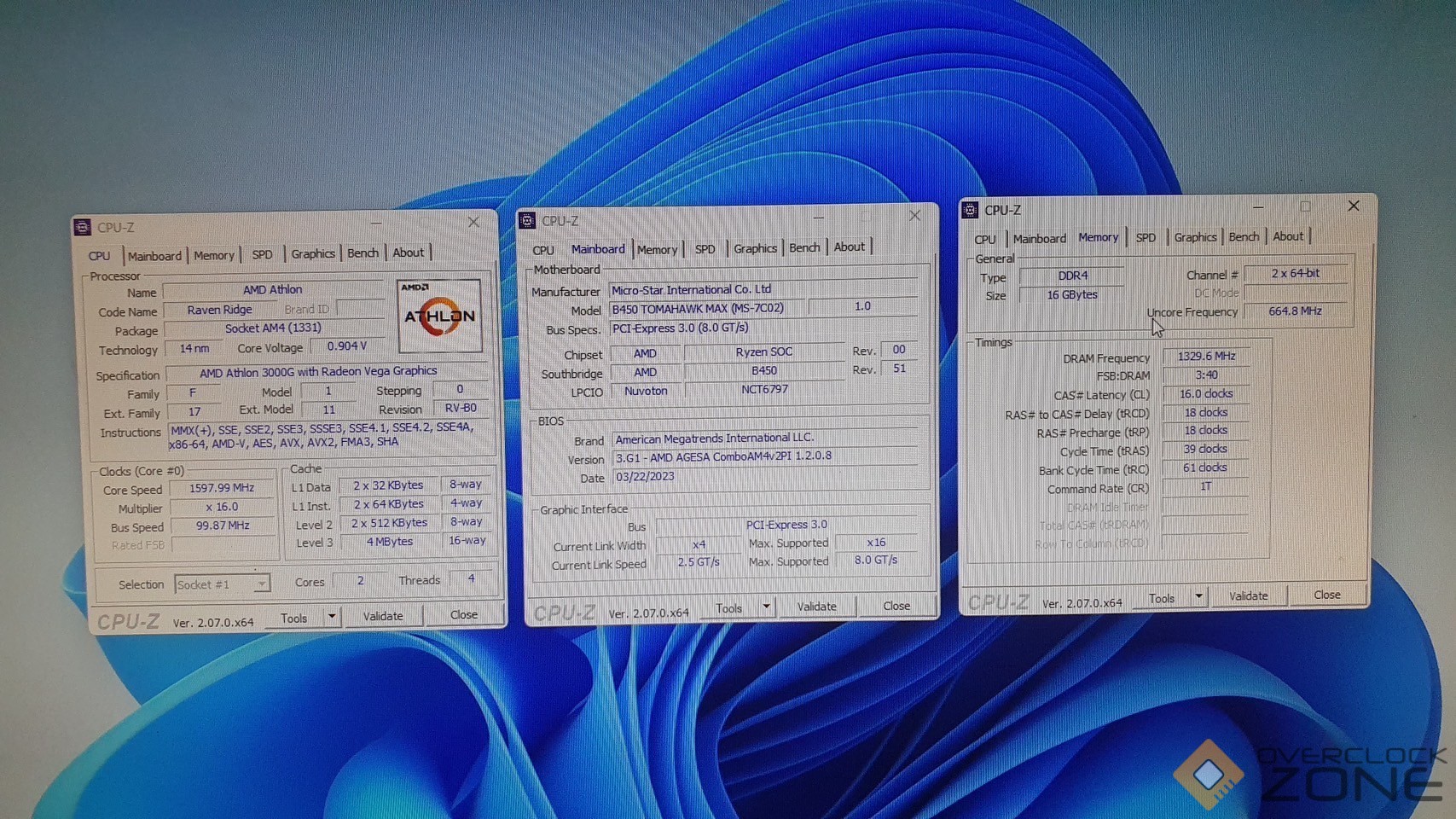Switch to CPU tab in the right window
Image resolution: width=1456 pixels, height=819 pixels.
tap(985, 240)
